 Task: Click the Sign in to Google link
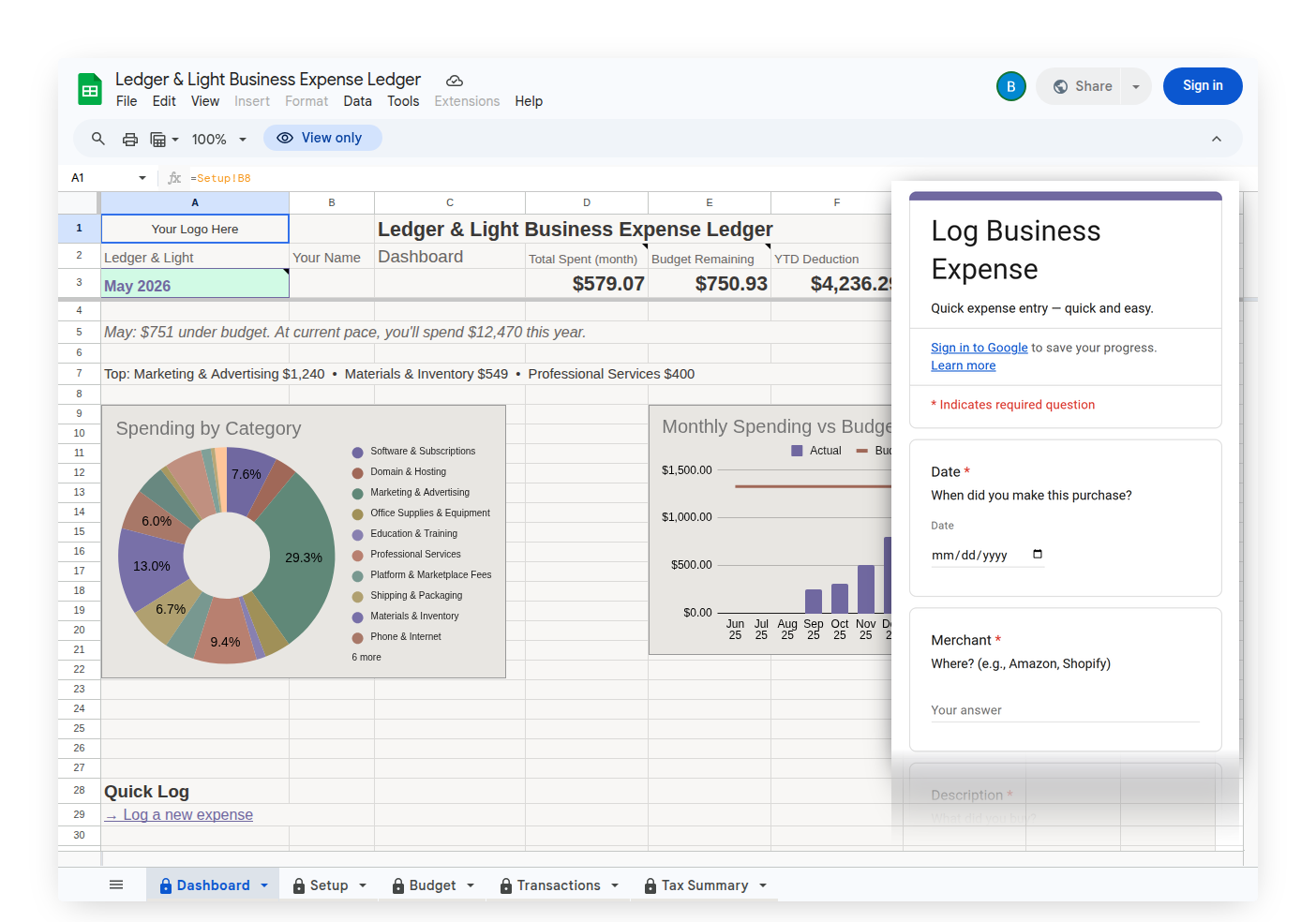(x=979, y=348)
